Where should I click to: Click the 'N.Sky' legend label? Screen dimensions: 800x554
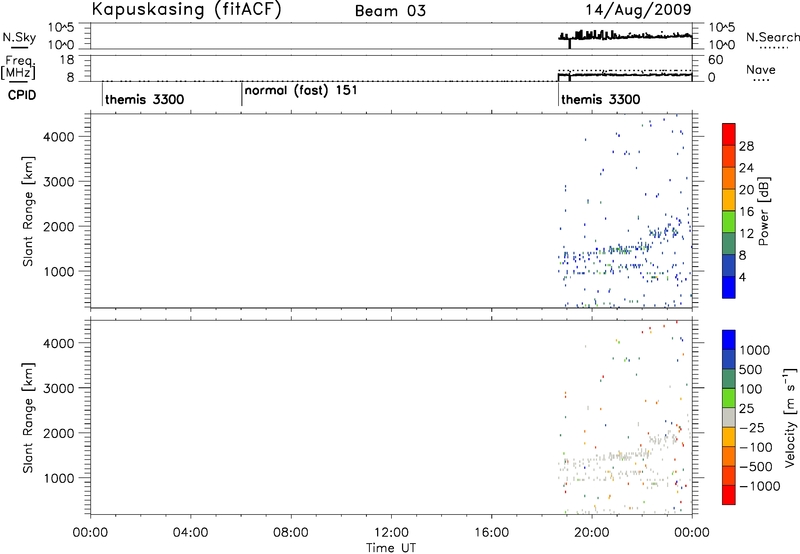click(19, 37)
